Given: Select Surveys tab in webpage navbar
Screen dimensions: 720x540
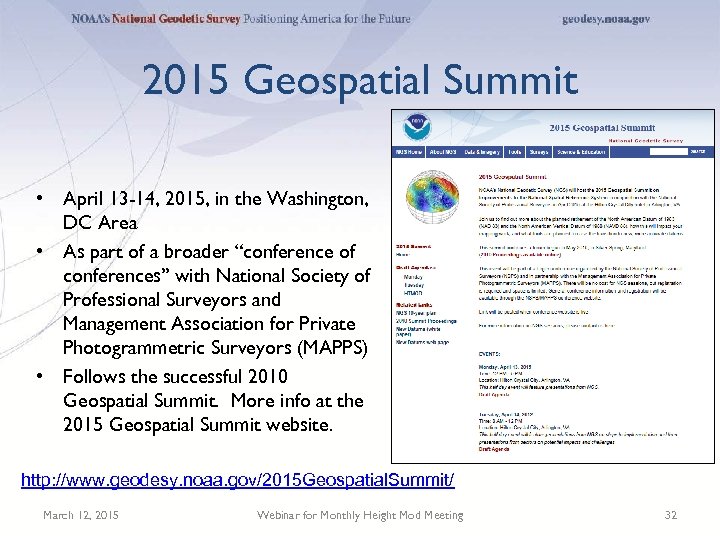Looking at the screenshot, I should [539, 152].
